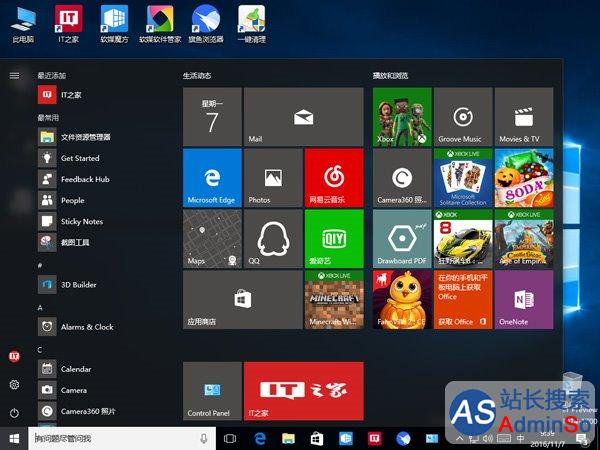600x450 pixels.
Task: Open File Explorer from the taskbar
Action: coord(289,439)
